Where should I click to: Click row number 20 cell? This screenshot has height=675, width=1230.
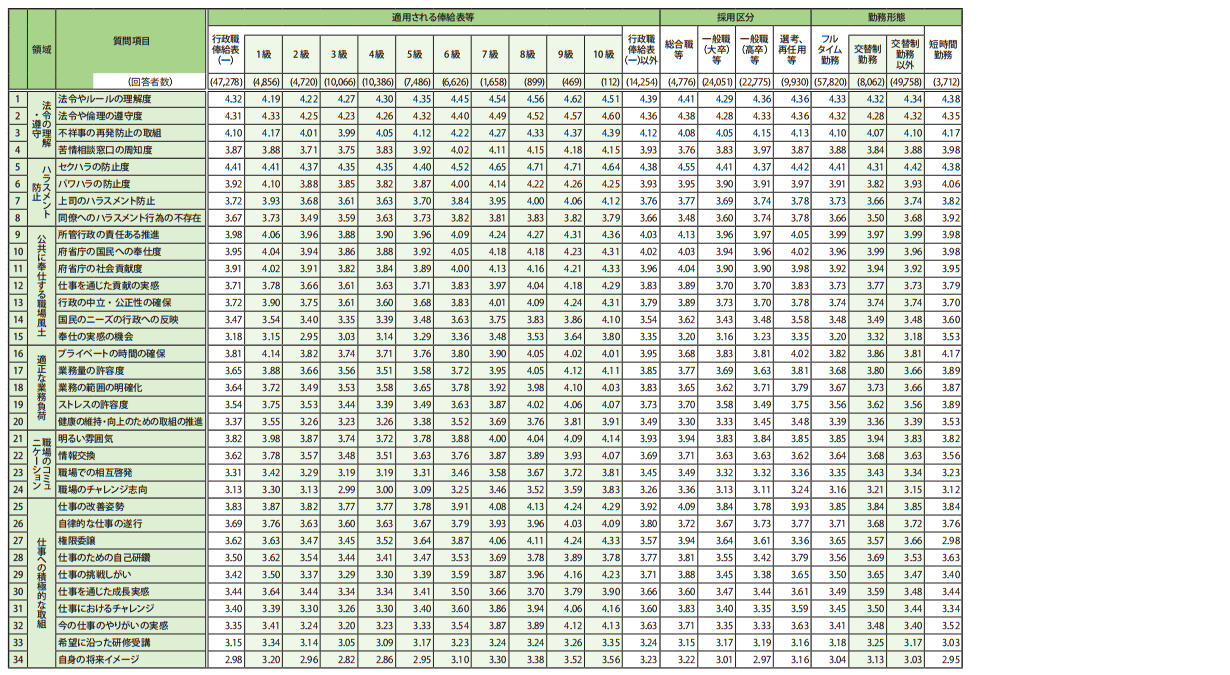18,421
